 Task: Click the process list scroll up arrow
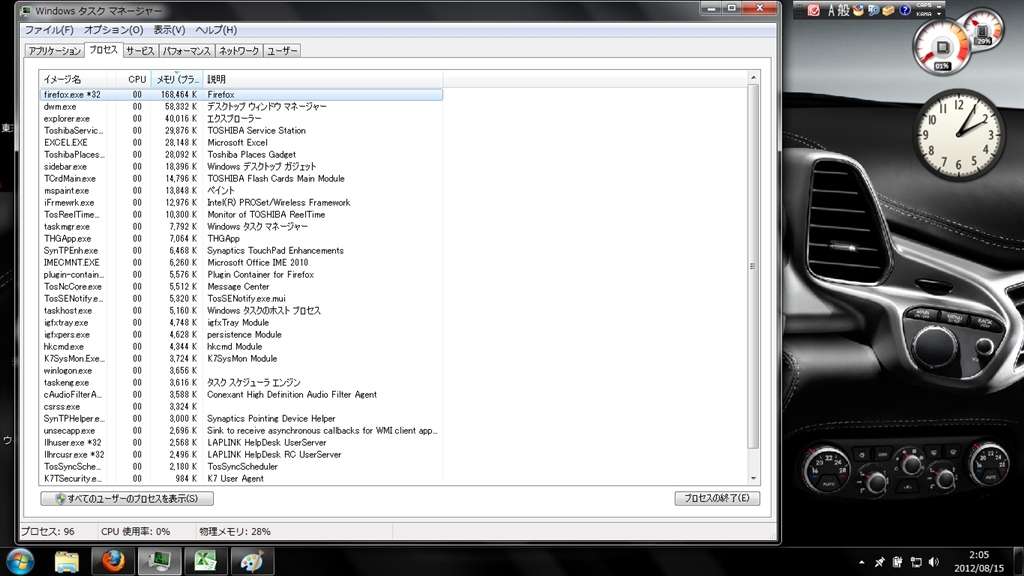point(753,78)
